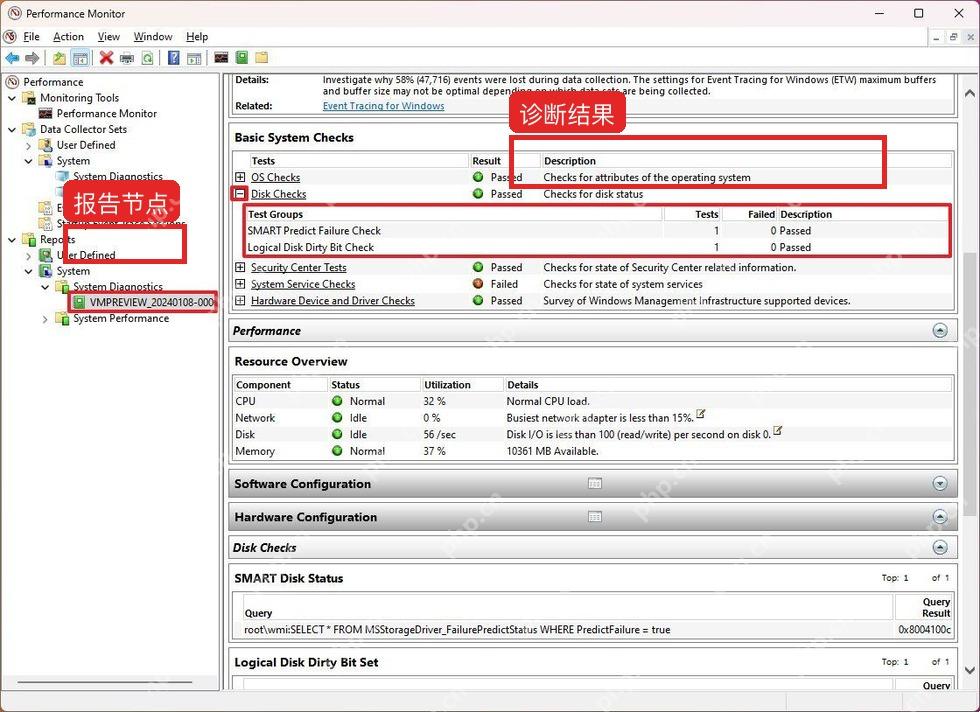Expand the Security Center Tests row
This screenshot has height=712, width=980.
point(240,268)
